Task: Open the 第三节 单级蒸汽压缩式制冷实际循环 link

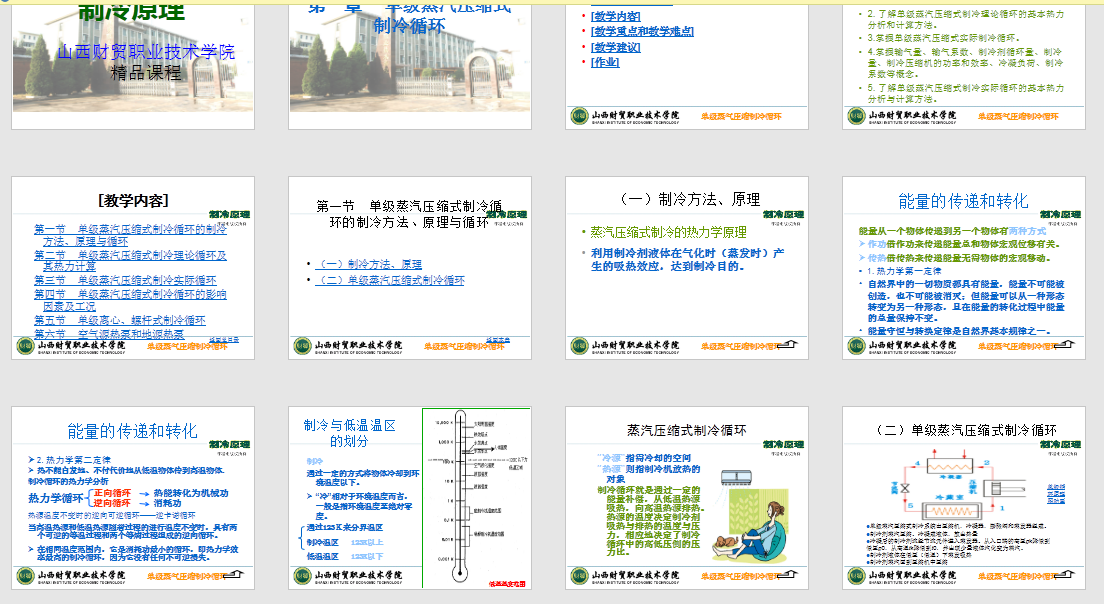Action: click(125, 280)
